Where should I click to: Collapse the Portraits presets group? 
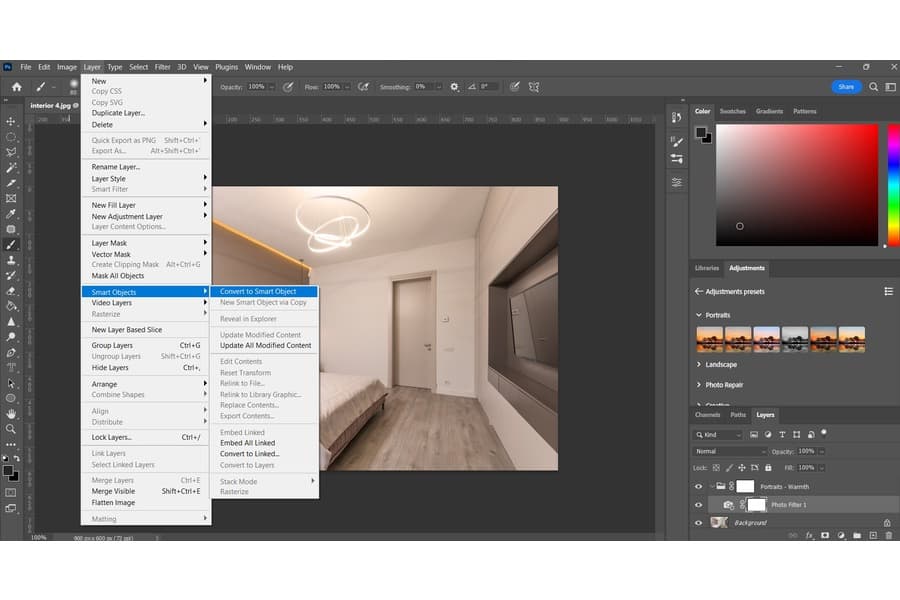[x=699, y=315]
